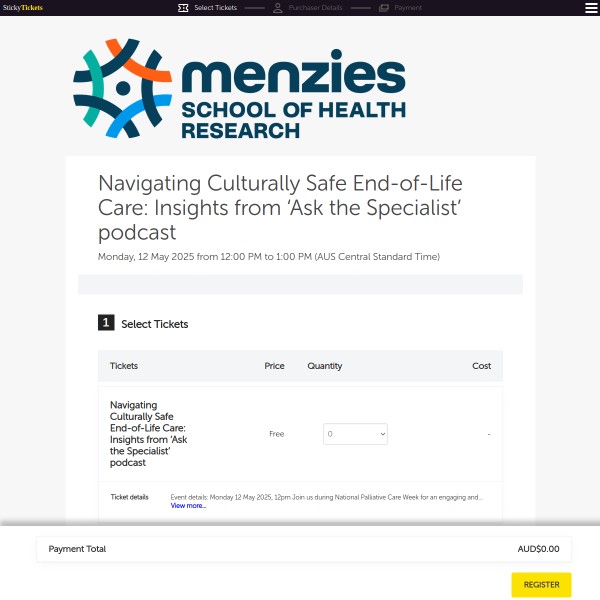Viewport: 600px width, 600px height.
Task: Open the hamburger menu icon
Action: coord(591,8)
